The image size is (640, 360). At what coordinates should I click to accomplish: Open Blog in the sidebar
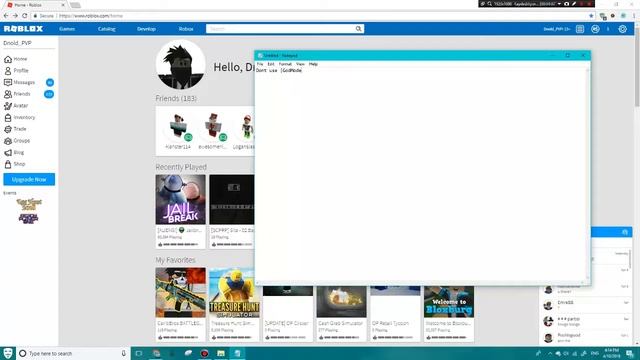[15, 152]
